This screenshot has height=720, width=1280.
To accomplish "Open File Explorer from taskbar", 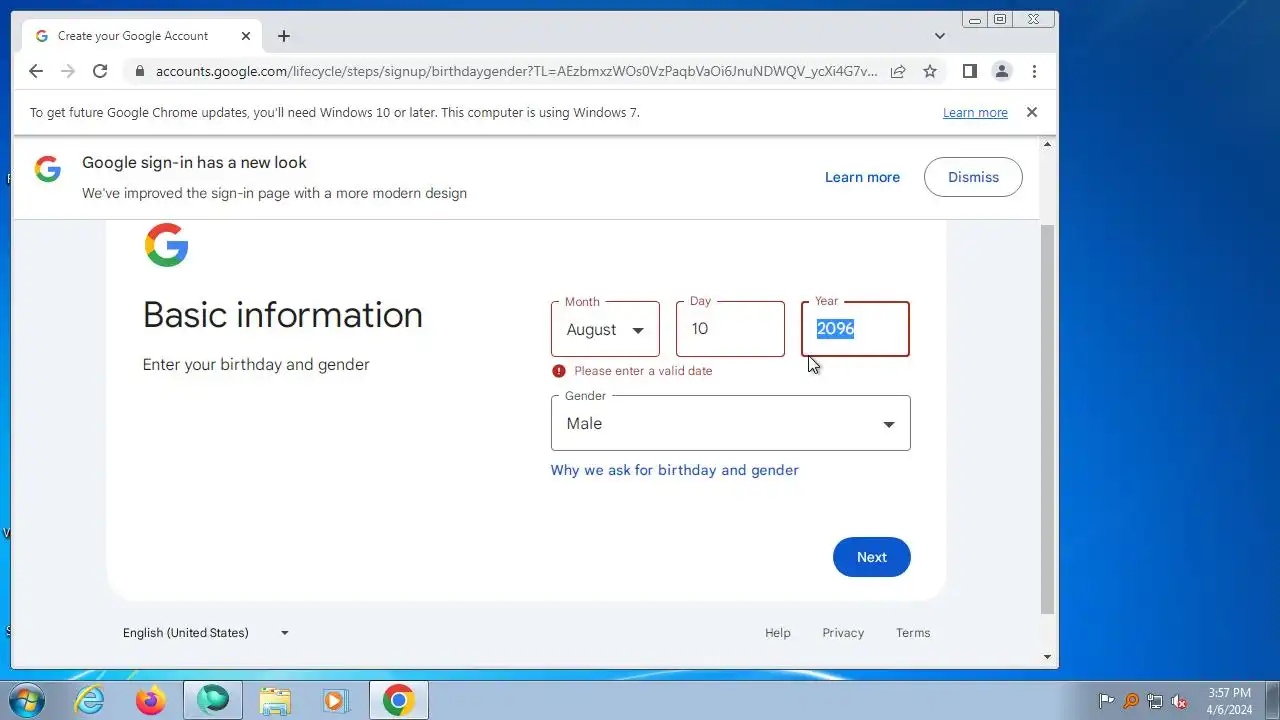I will click(274, 700).
